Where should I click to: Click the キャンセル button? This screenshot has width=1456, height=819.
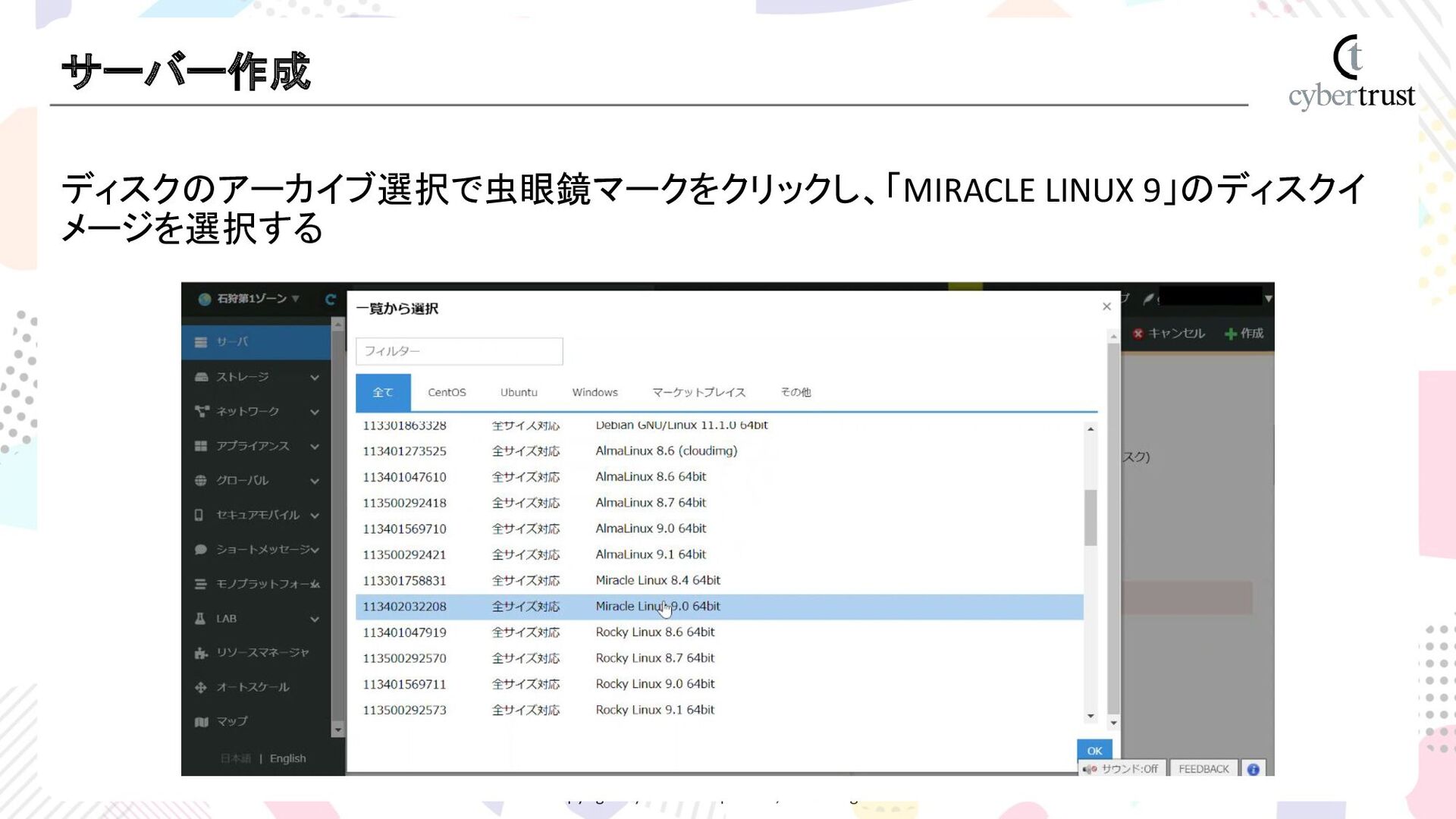pos(1169,333)
